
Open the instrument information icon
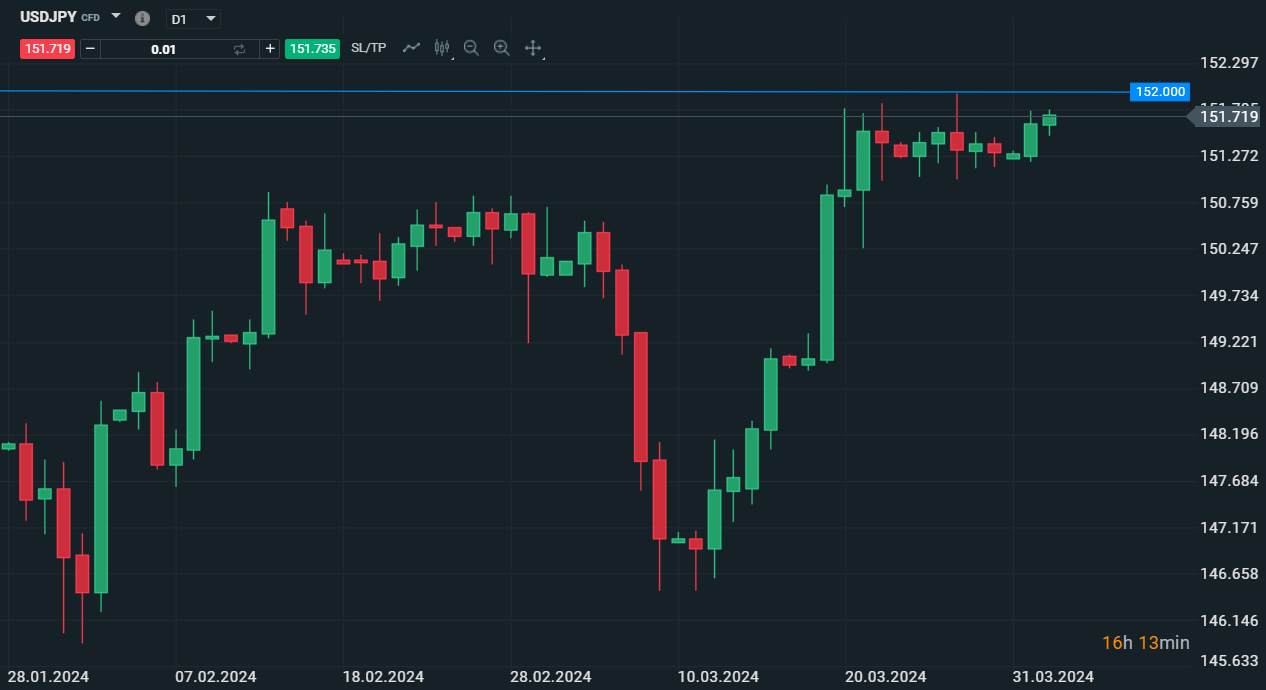(x=142, y=18)
